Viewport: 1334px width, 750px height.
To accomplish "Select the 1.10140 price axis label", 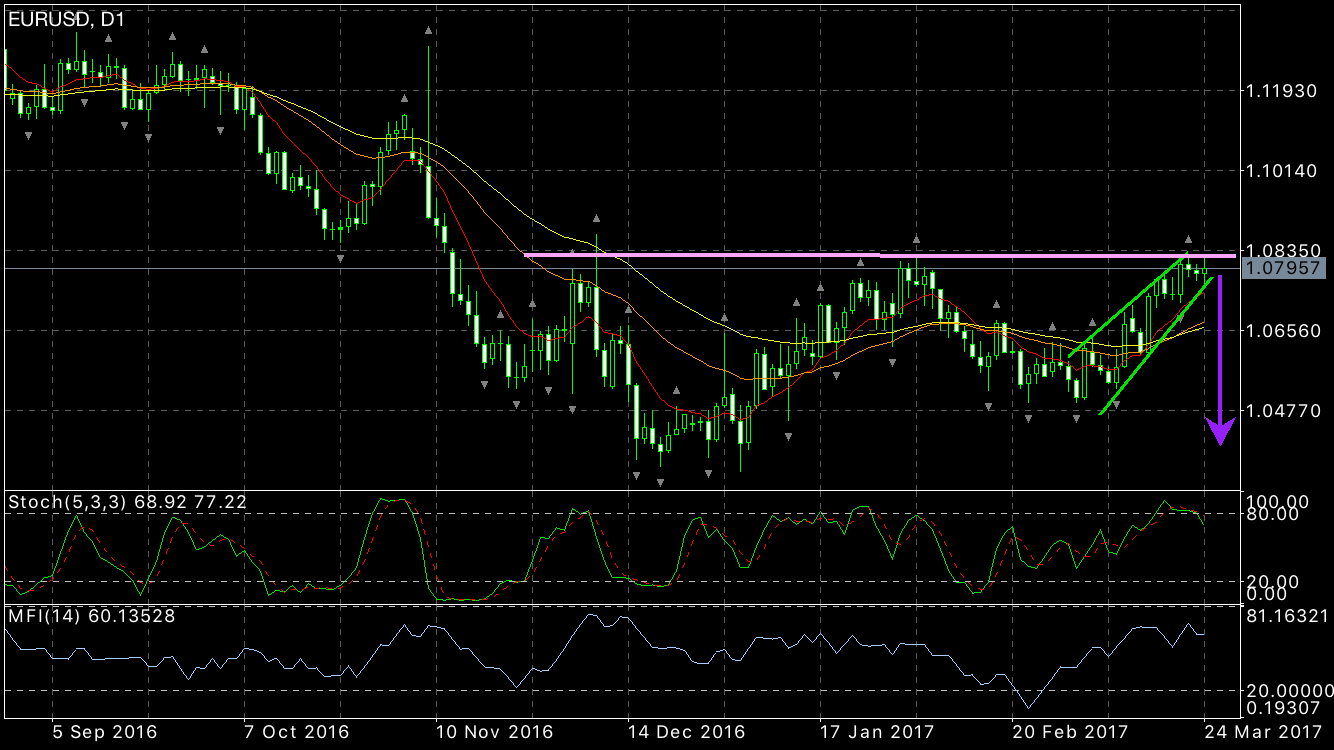I will [1281, 171].
